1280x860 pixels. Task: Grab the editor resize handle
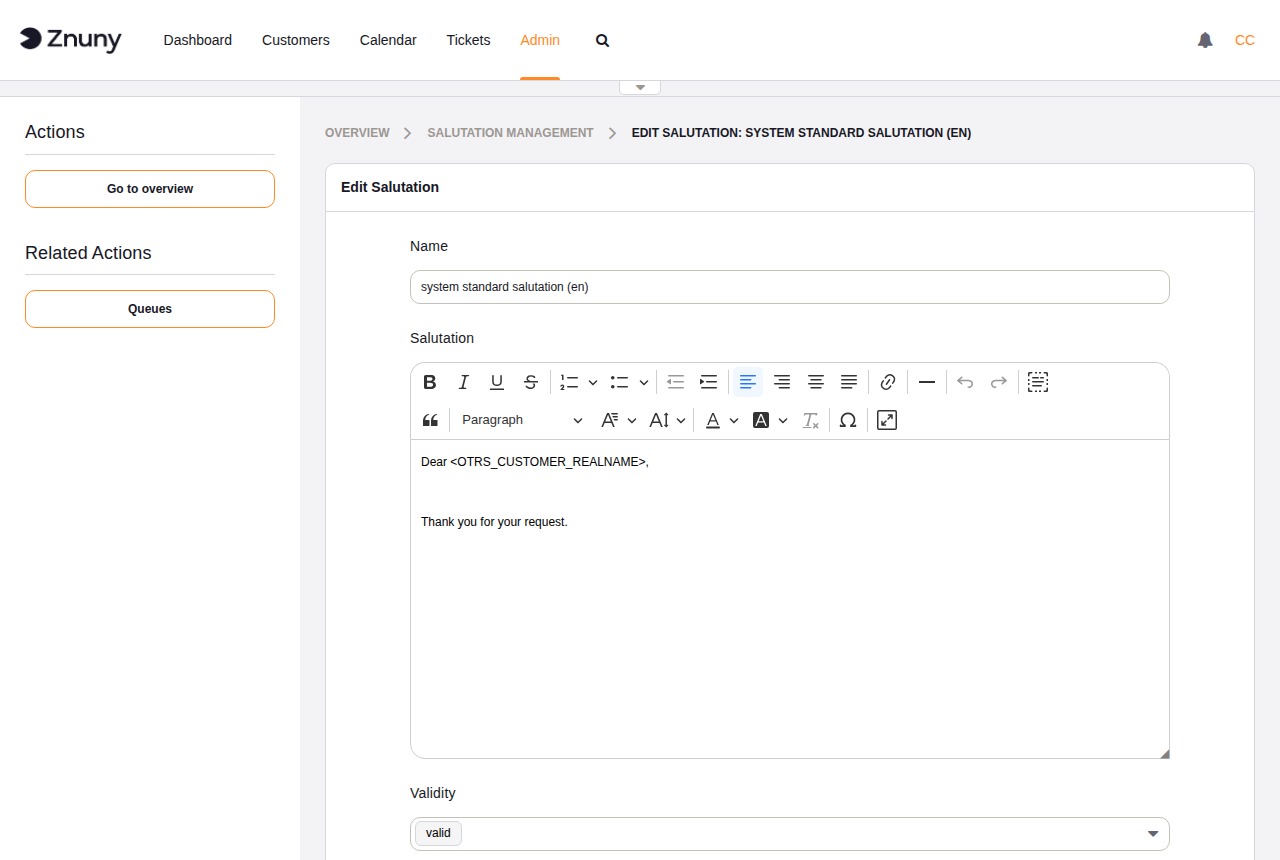(1164, 753)
